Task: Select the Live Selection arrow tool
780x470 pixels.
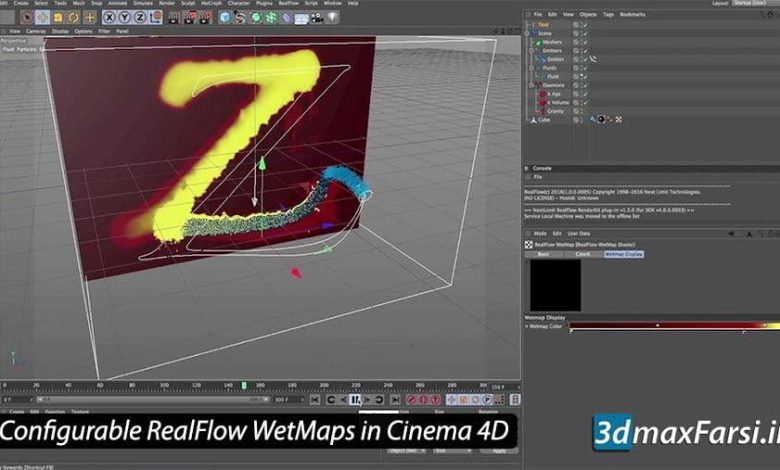Action: point(26,18)
